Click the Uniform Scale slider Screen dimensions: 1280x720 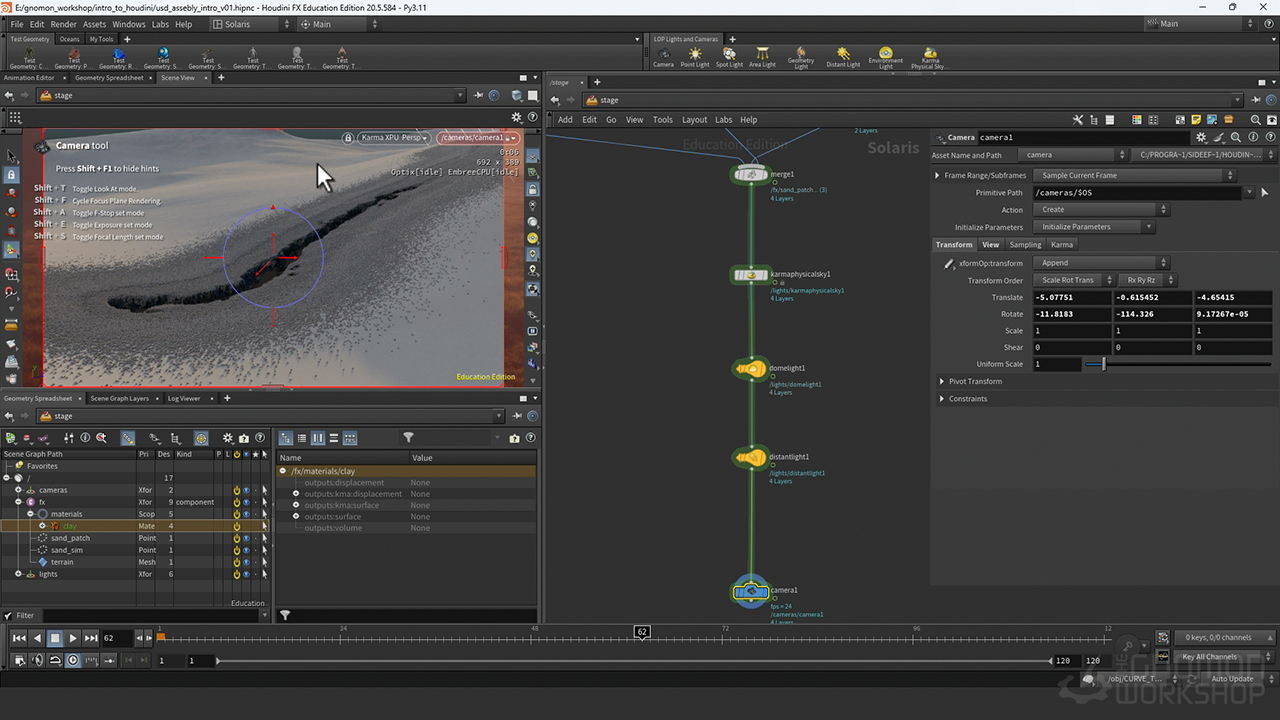pyautogui.click(x=1102, y=364)
